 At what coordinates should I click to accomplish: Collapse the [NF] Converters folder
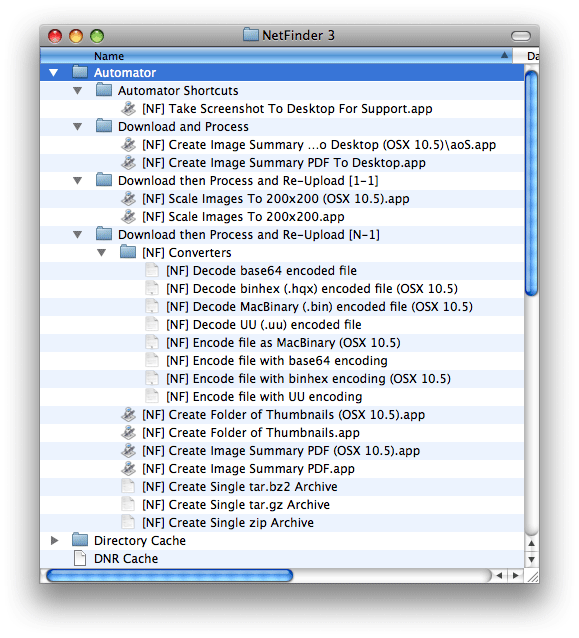coord(101,253)
